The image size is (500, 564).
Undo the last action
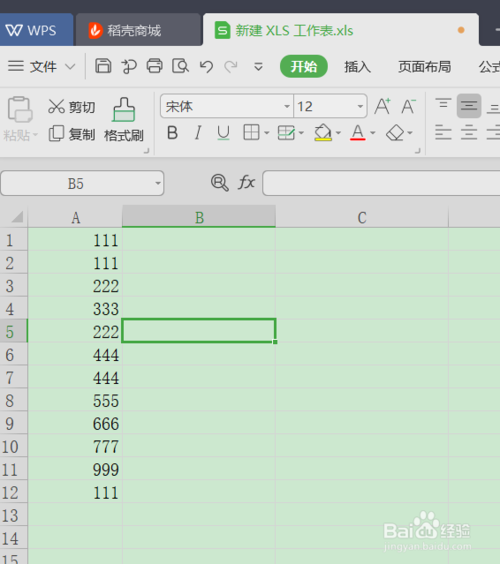(x=206, y=67)
